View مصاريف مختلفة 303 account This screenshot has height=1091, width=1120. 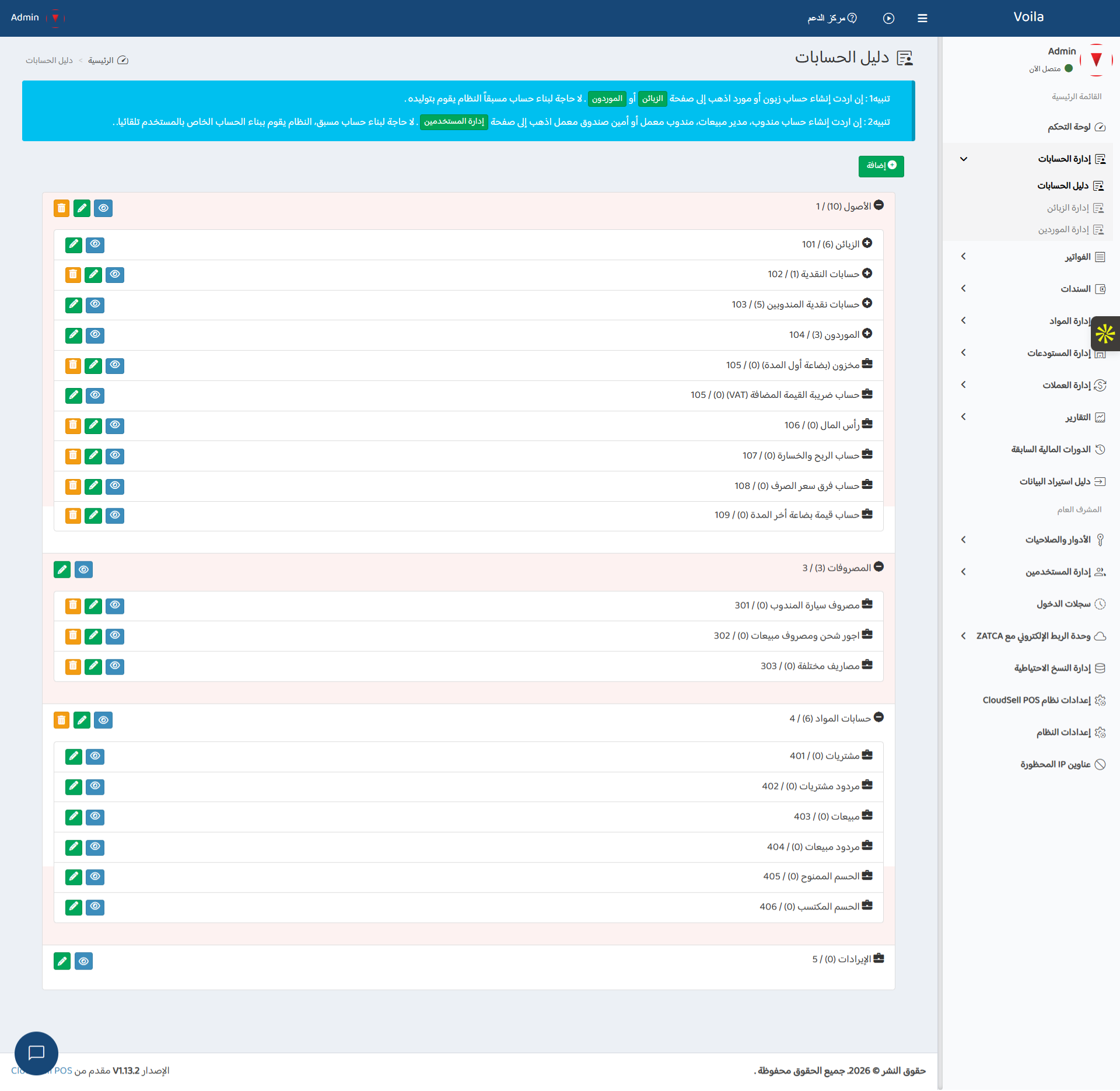[x=115, y=666]
